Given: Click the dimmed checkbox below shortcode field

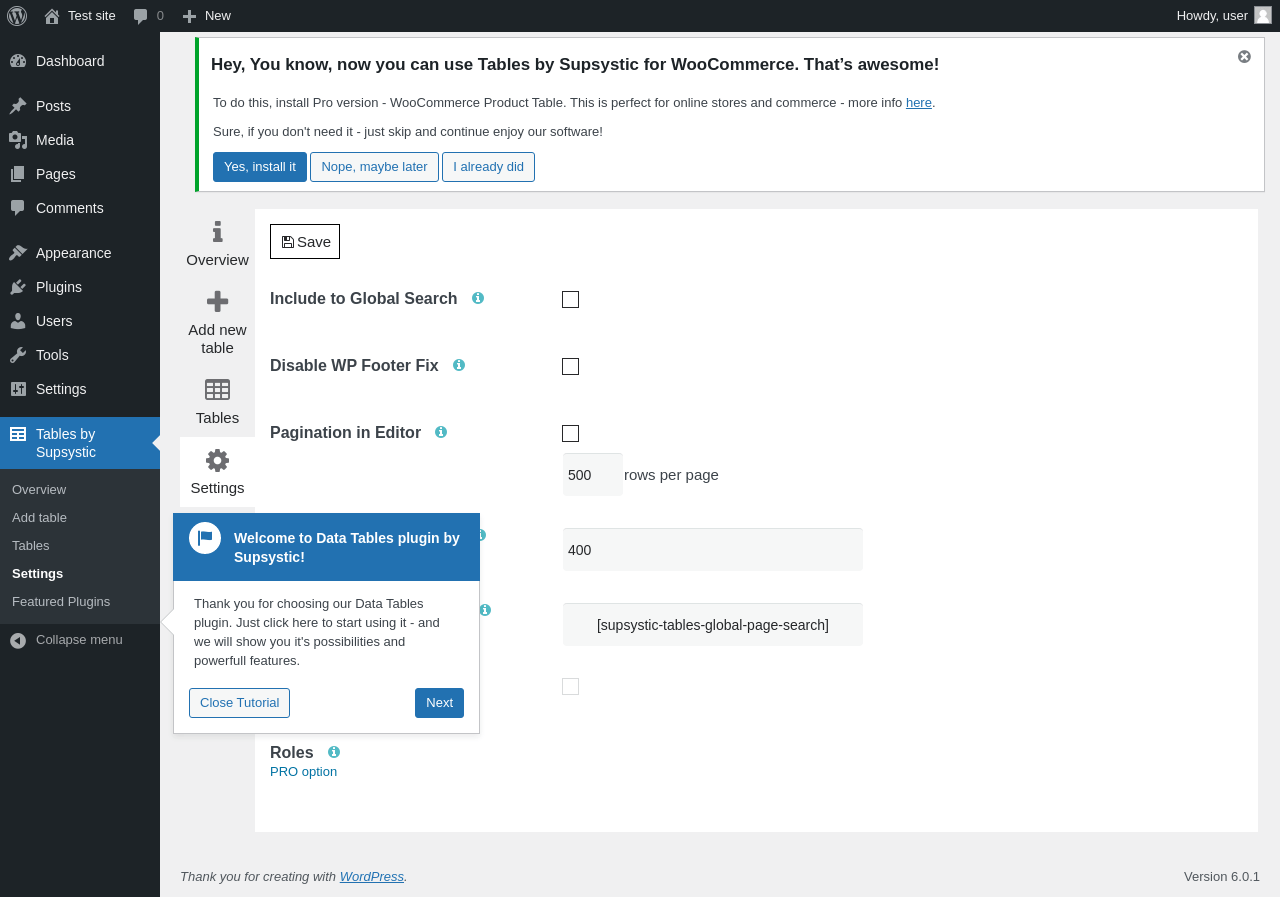Looking at the screenshot, I should coord(570,686).
